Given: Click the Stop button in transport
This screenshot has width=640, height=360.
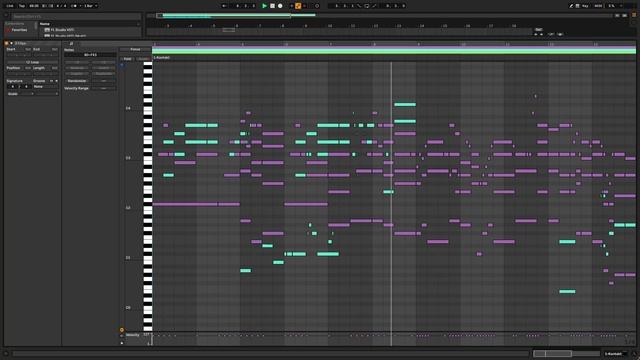Looking at the screenshot, I should [x=272, y=6].
